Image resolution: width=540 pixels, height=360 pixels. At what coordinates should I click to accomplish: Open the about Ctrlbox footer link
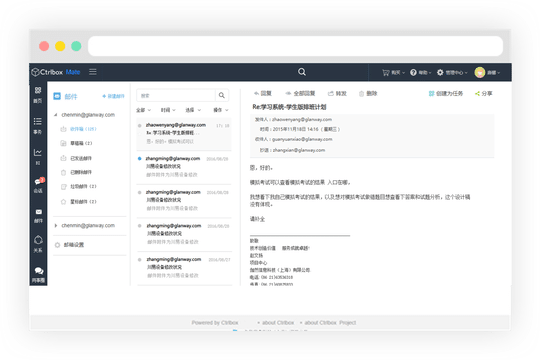278,323
